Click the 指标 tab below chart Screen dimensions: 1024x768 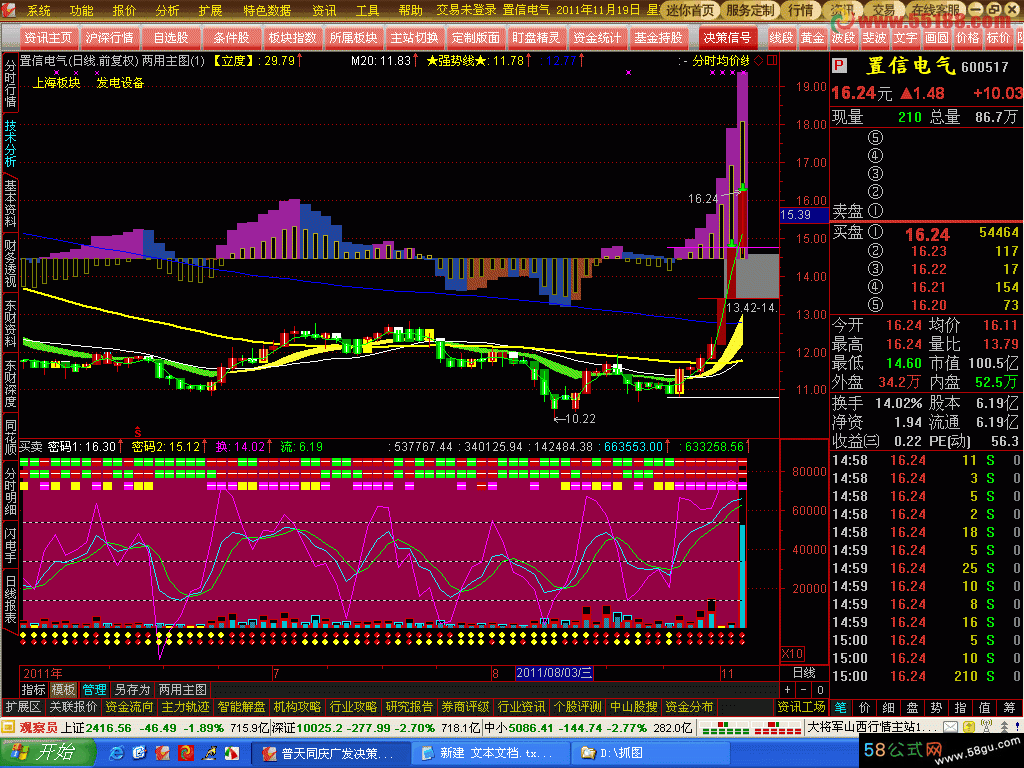(x=33, y=690)
